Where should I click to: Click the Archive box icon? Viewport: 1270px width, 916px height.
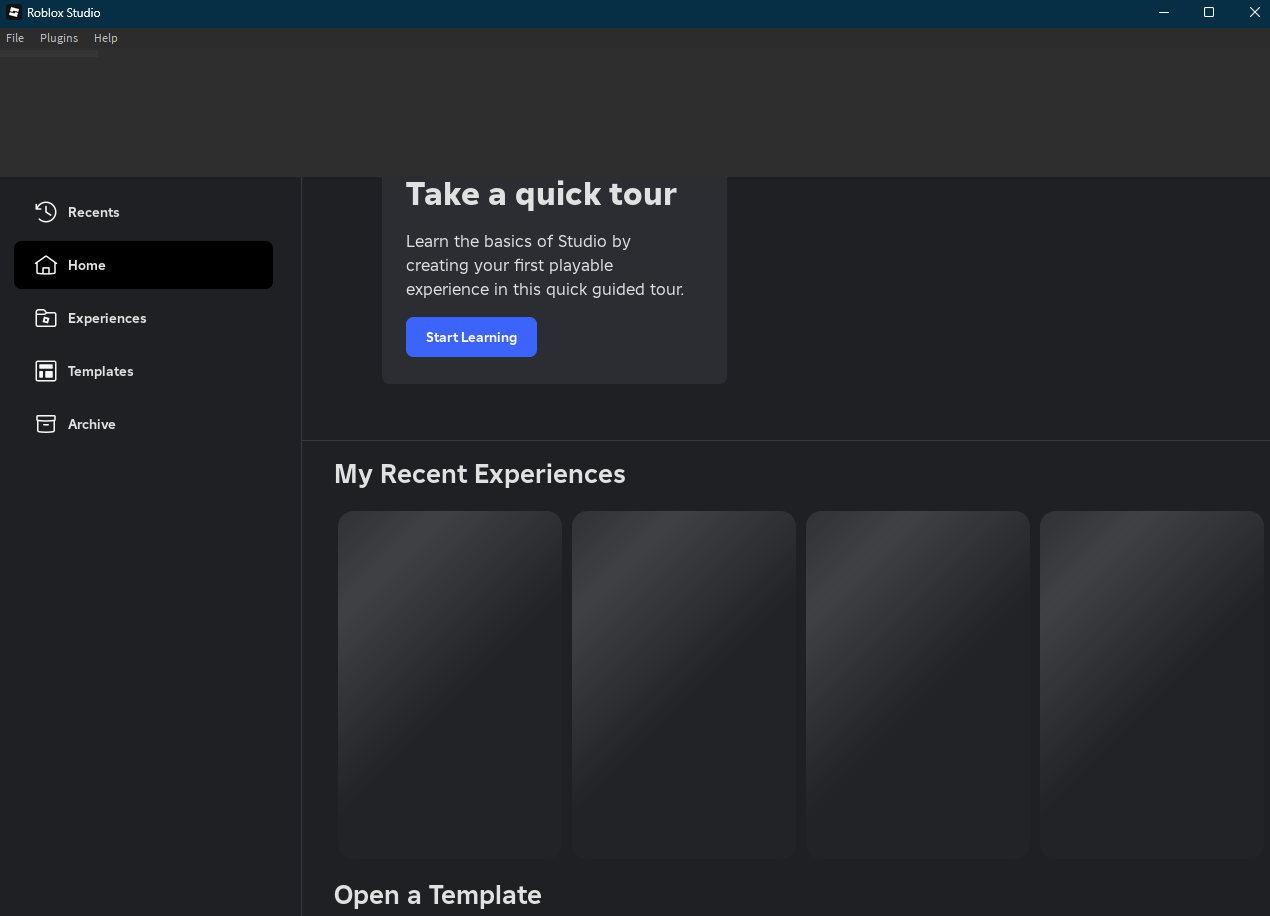coord(45,424)
